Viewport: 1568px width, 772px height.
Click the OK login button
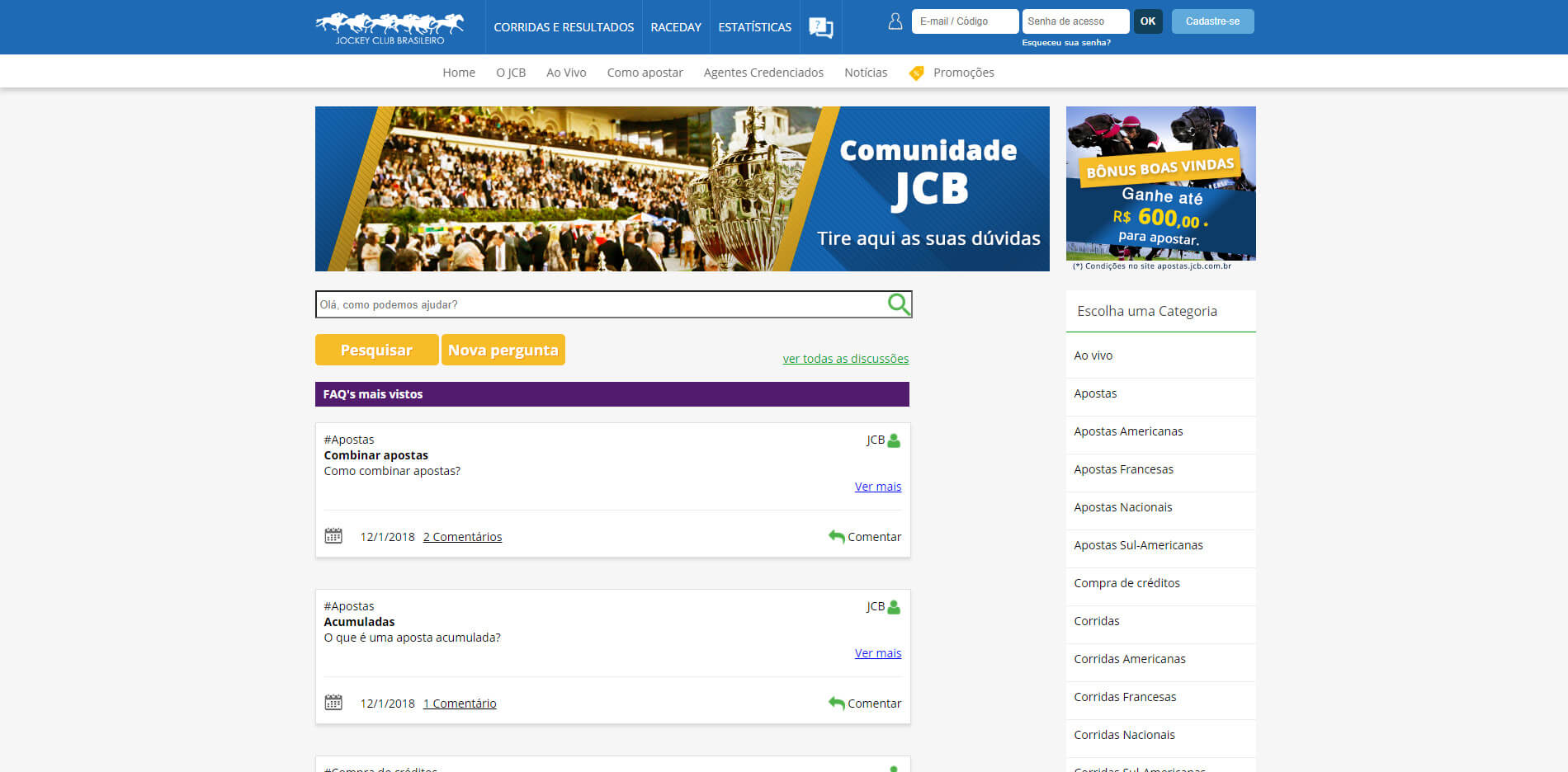click(x=1148, y=21)
